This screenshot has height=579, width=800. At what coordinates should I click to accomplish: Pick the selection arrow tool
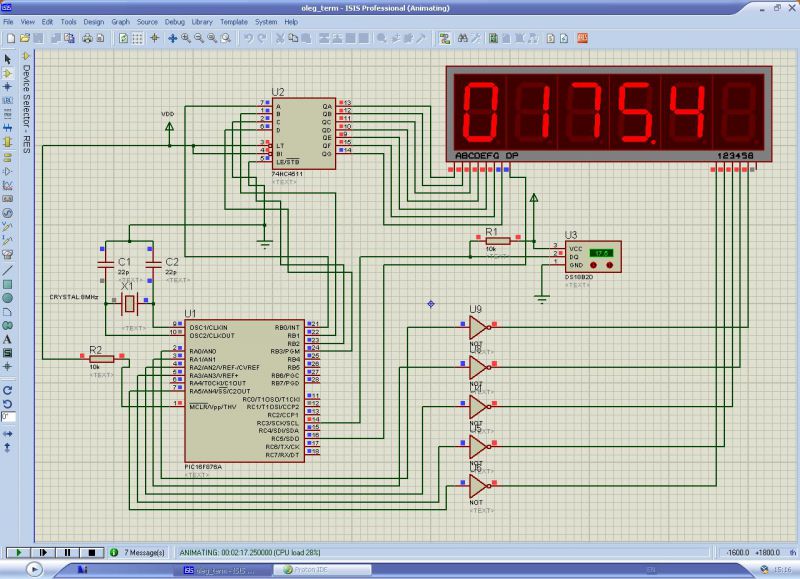tap(8, 59)
